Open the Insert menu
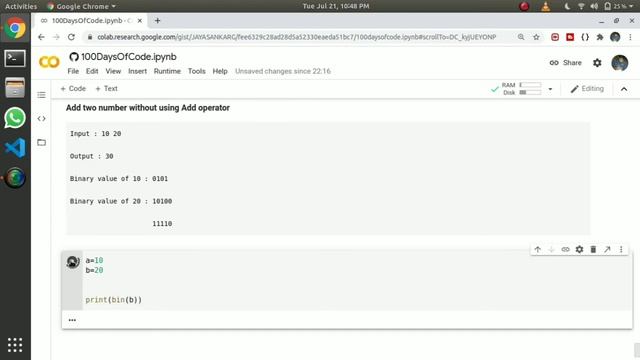Image resolution: width=640 pixels, height=360 pixels. pos(138,71)
